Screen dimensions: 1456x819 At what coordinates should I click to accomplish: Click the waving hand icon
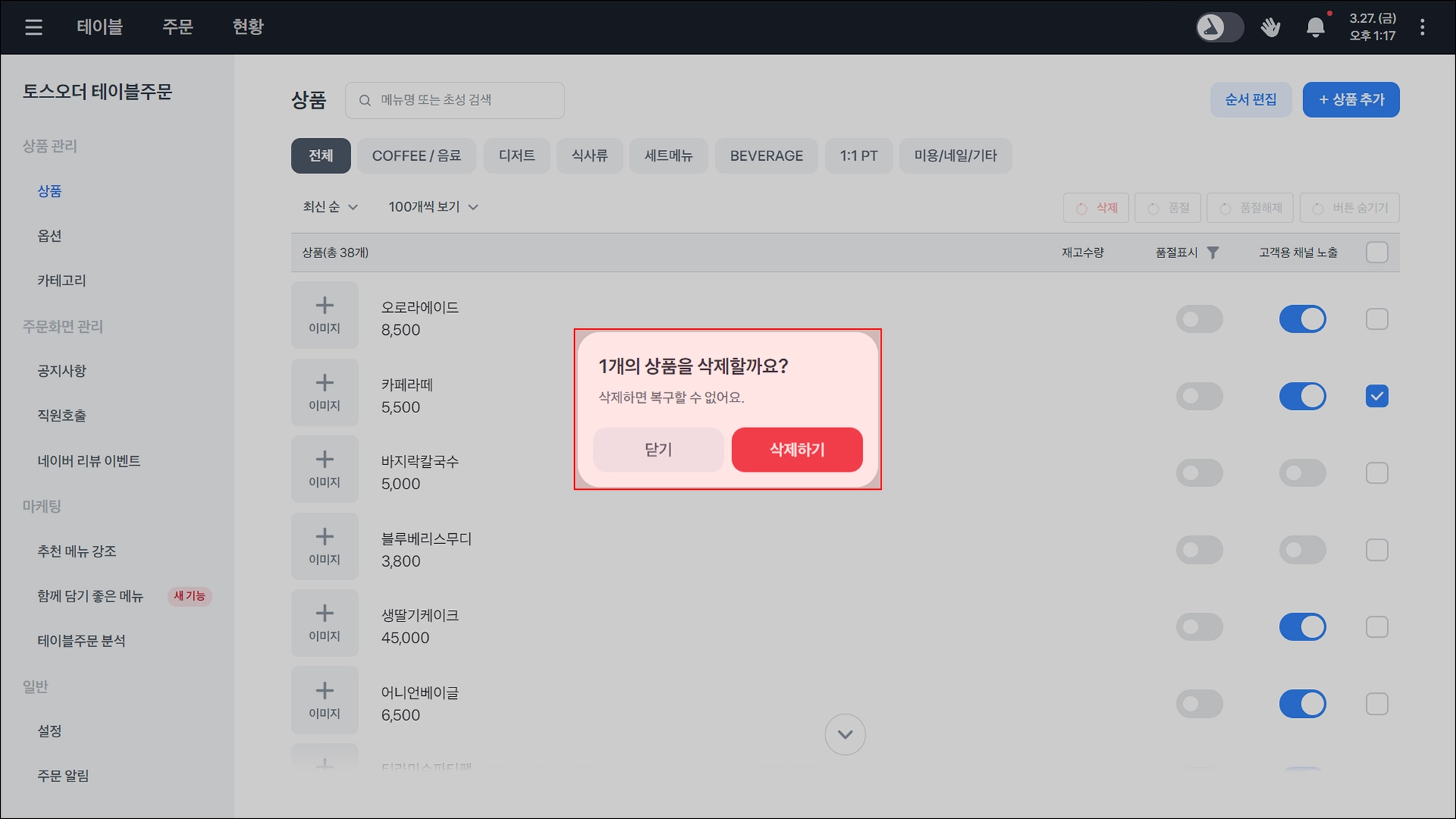point(1270,27)
